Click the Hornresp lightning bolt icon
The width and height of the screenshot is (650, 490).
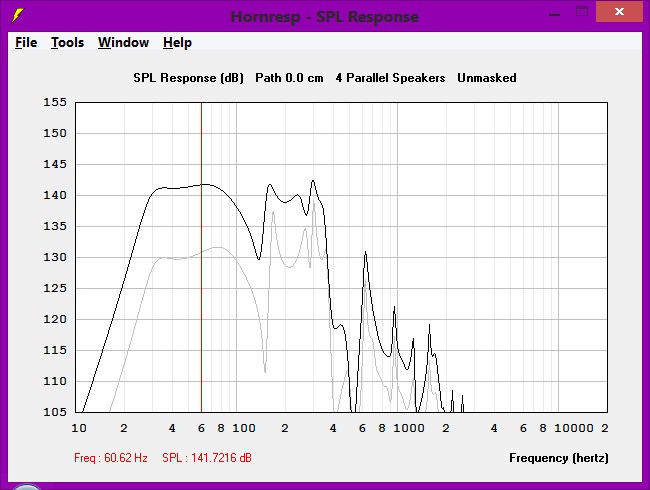pos(17,15)
